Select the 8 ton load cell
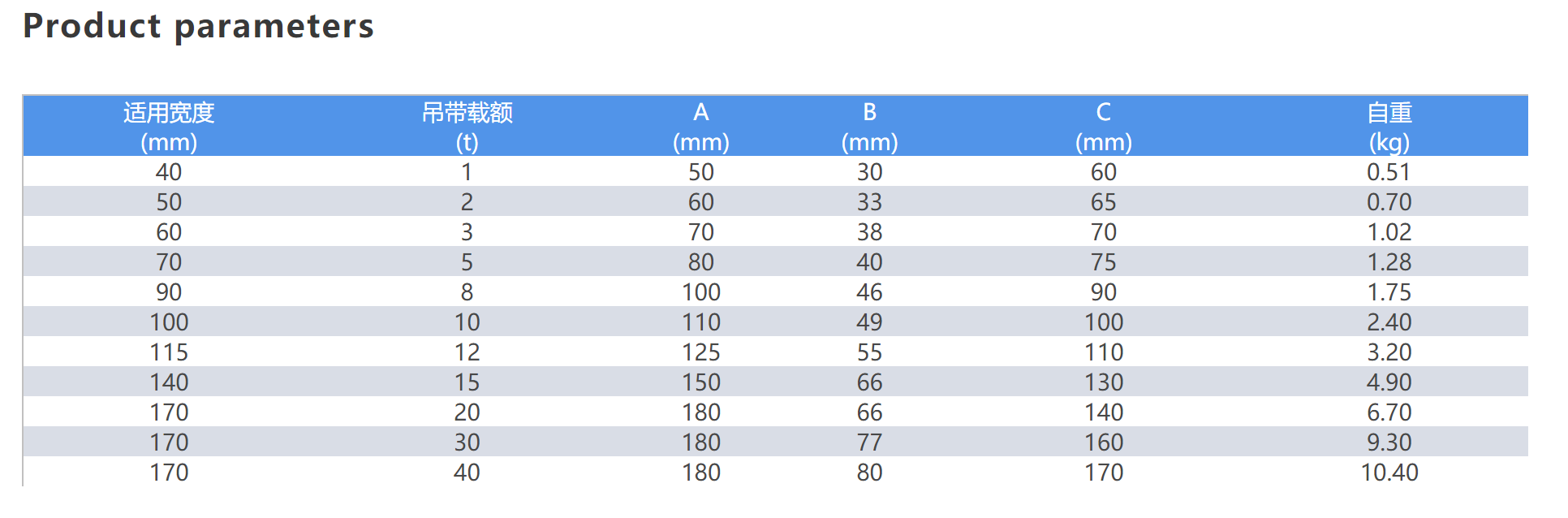 point(467,292)
